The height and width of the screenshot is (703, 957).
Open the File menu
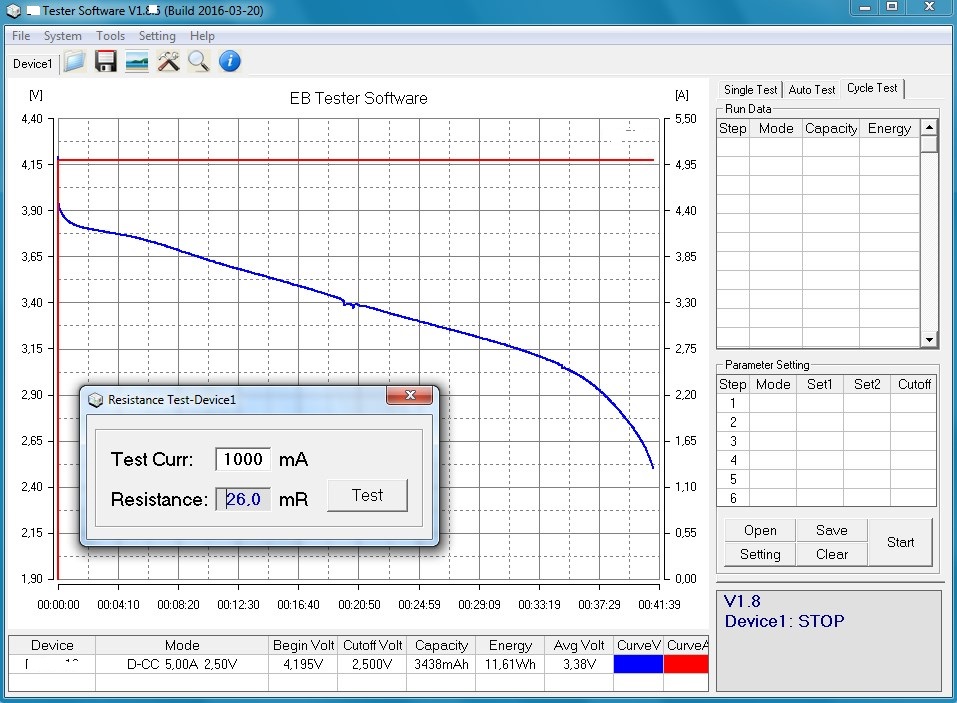[21, 36]
